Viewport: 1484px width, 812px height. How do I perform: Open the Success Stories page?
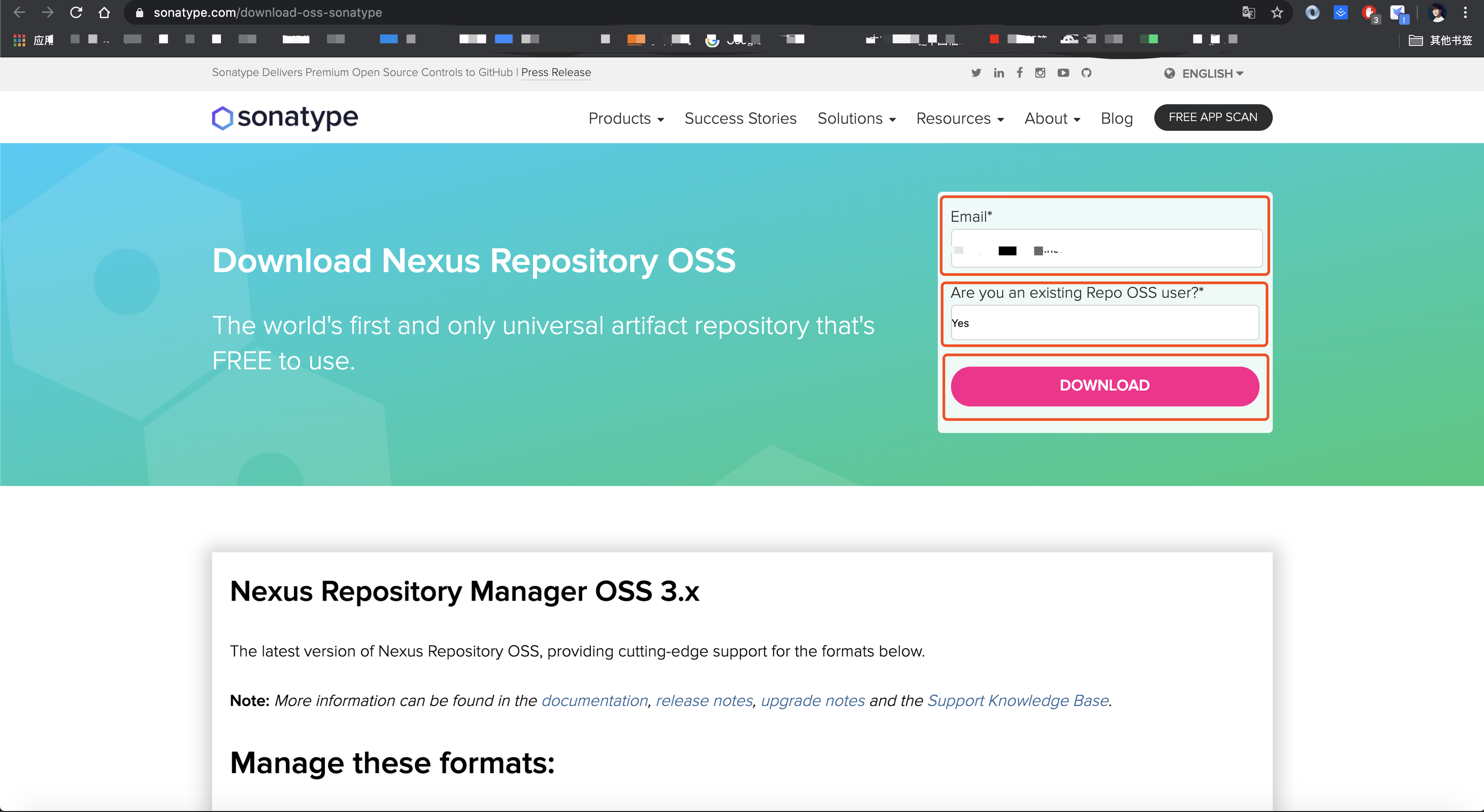740,119
